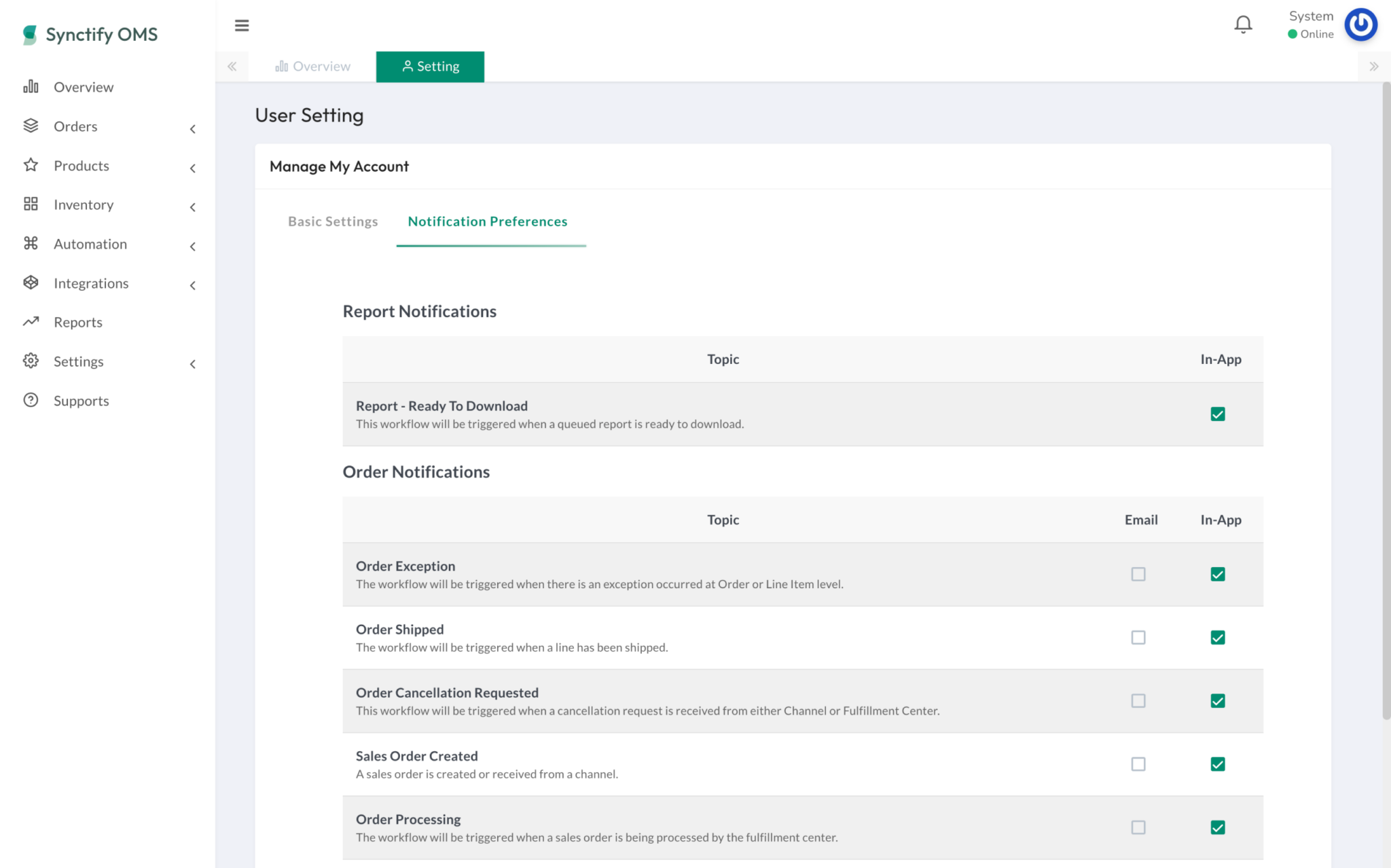Click the Synctify OMS brand name

(102, 35)
